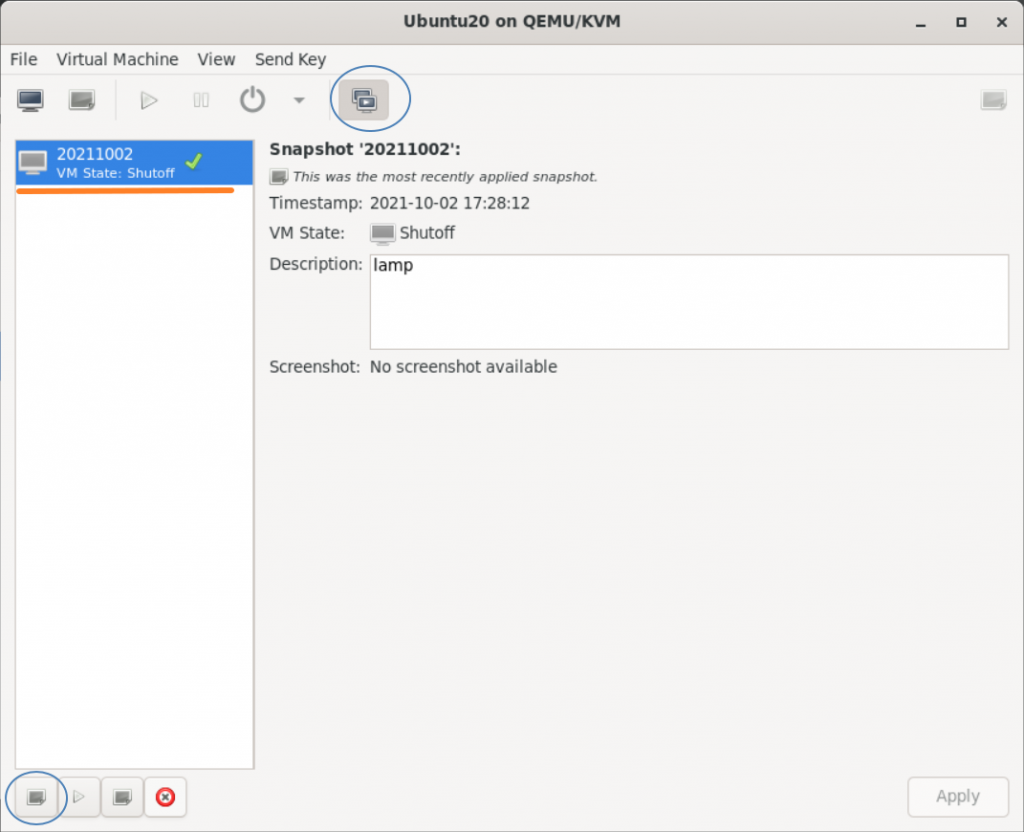Click green checkmark on snapshot 20211002
Screen dimensions: 1024x832
click(x=193, y=161)
